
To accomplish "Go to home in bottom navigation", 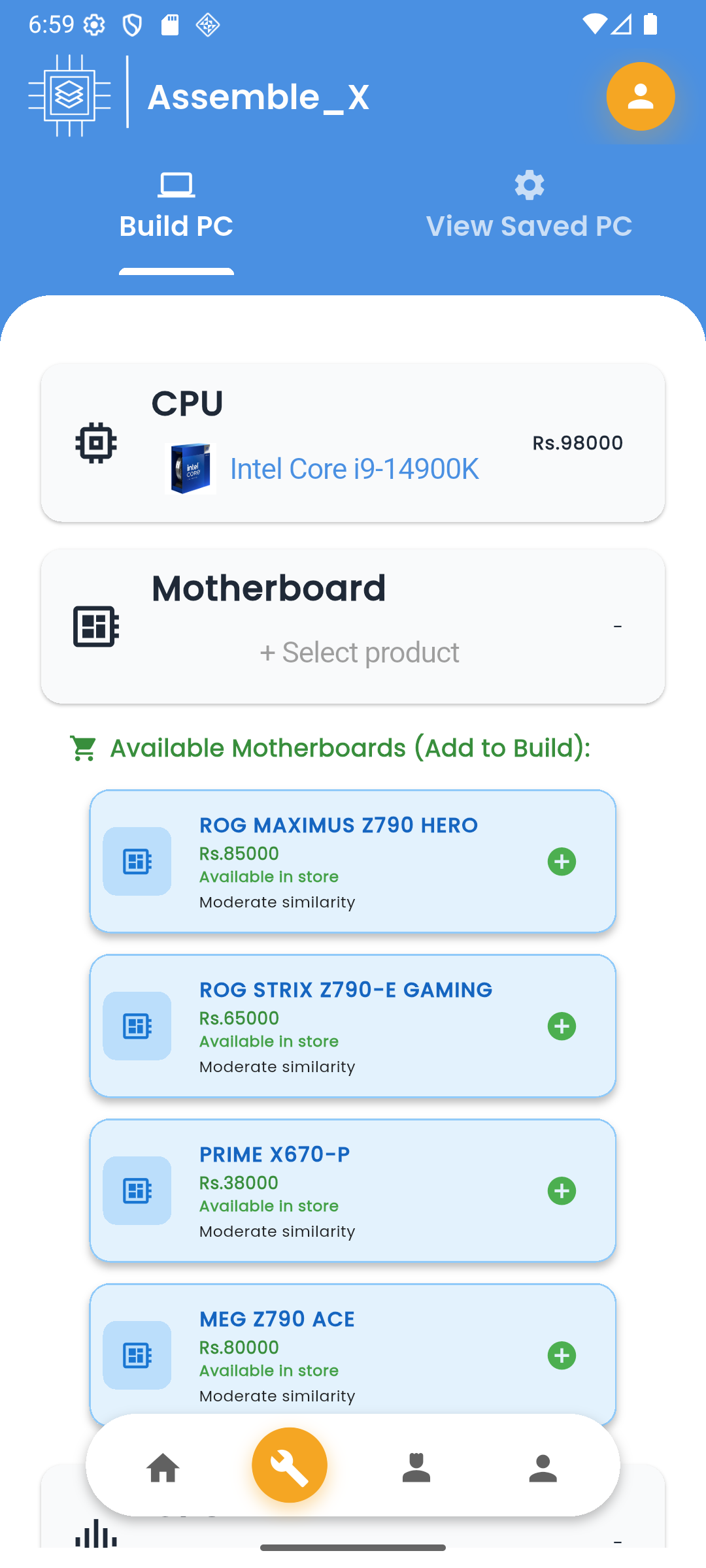I will coord(163,1468).
